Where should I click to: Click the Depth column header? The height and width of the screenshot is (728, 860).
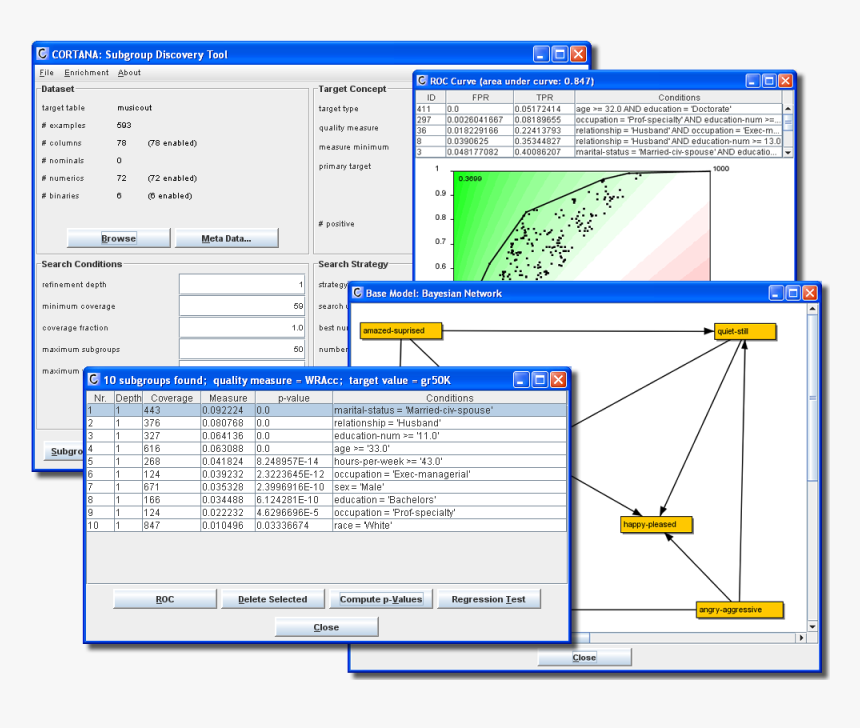[128, 398]
